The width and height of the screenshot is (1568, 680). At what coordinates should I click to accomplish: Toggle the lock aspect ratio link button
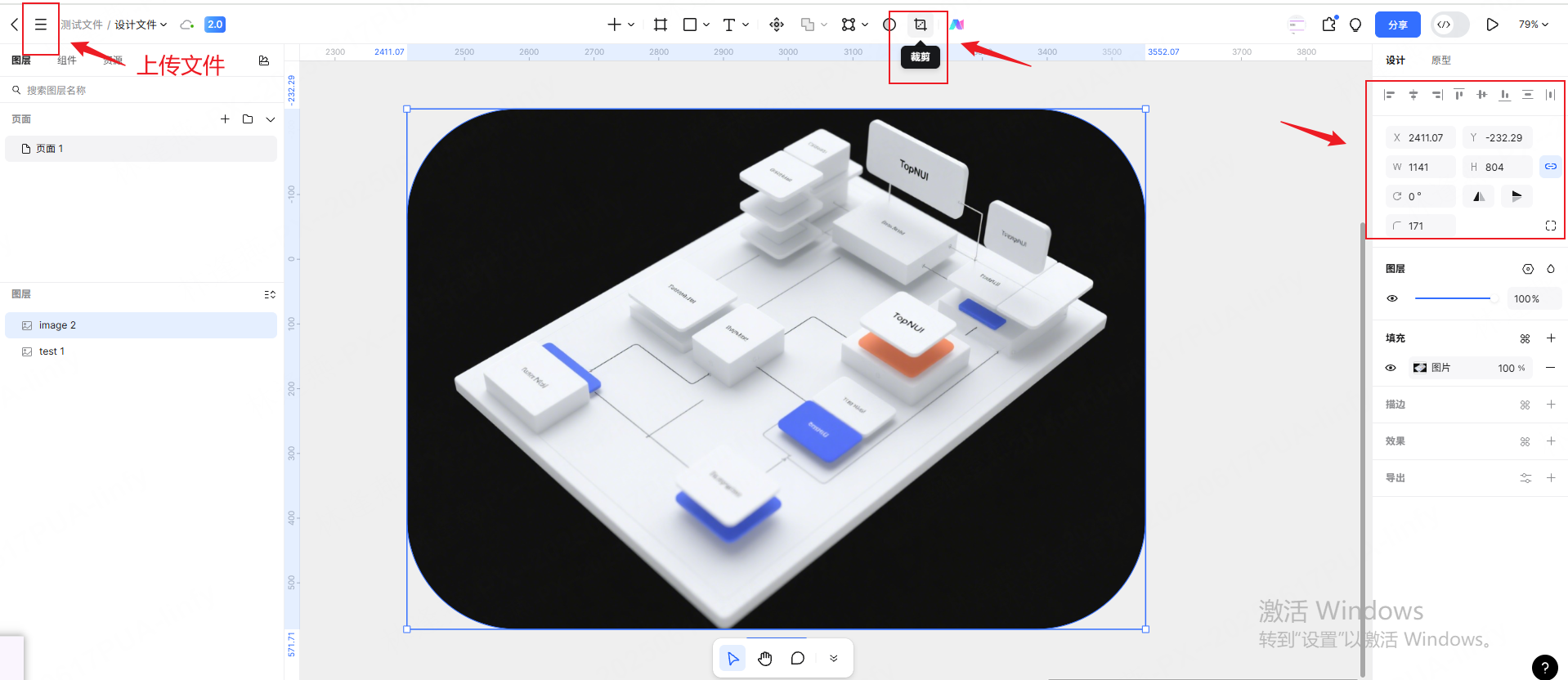click(1550, 167)
